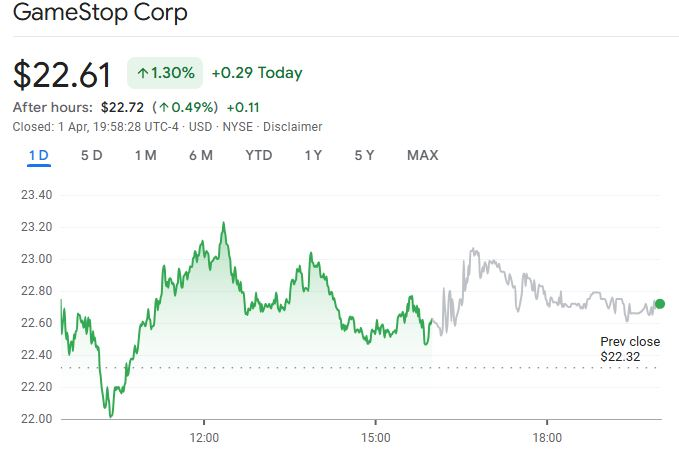Viewport: 679px width, 452px height.
Task: Click the up arrow in the 1.30% badge
Action: coord(143,73)
